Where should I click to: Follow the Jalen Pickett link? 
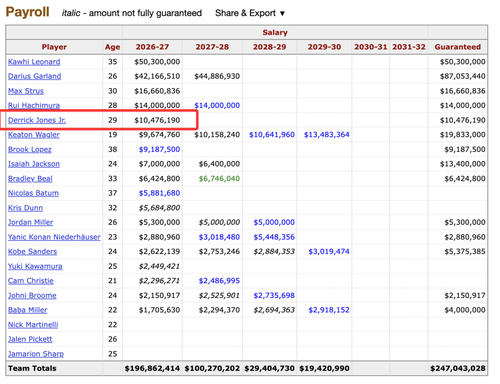click(30, 339)
